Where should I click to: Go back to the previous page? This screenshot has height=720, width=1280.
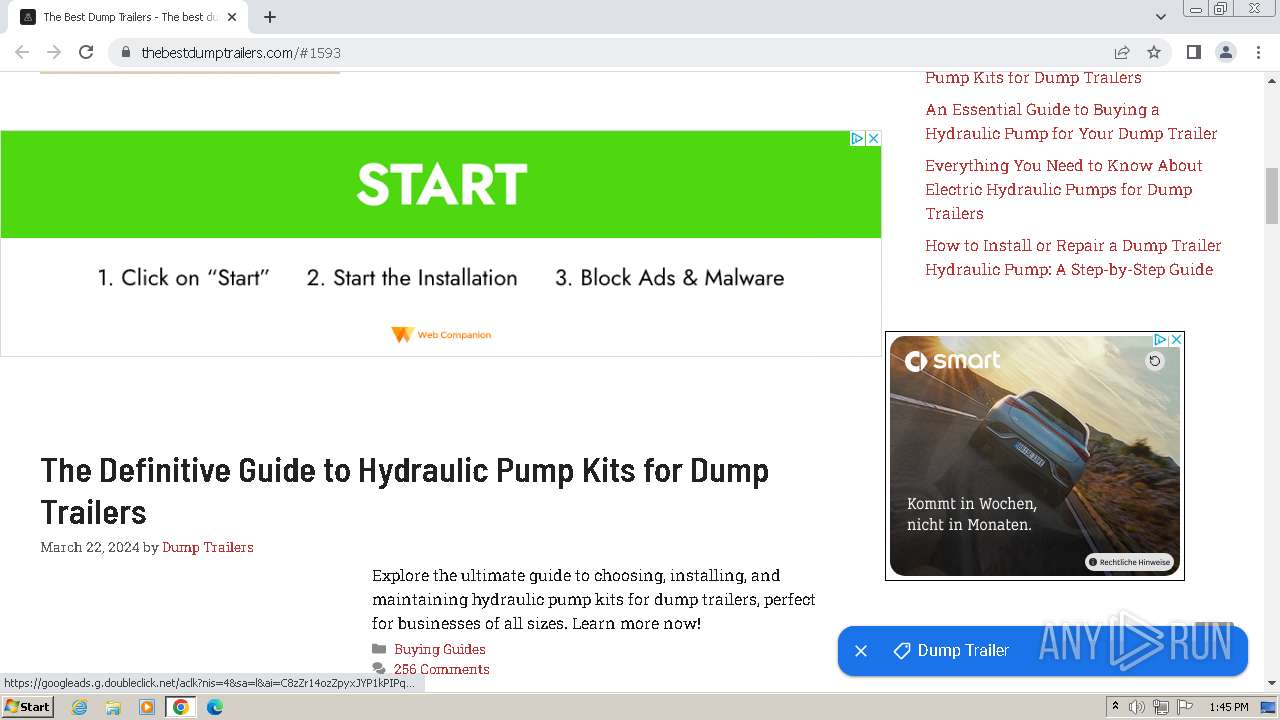point(22,52)
